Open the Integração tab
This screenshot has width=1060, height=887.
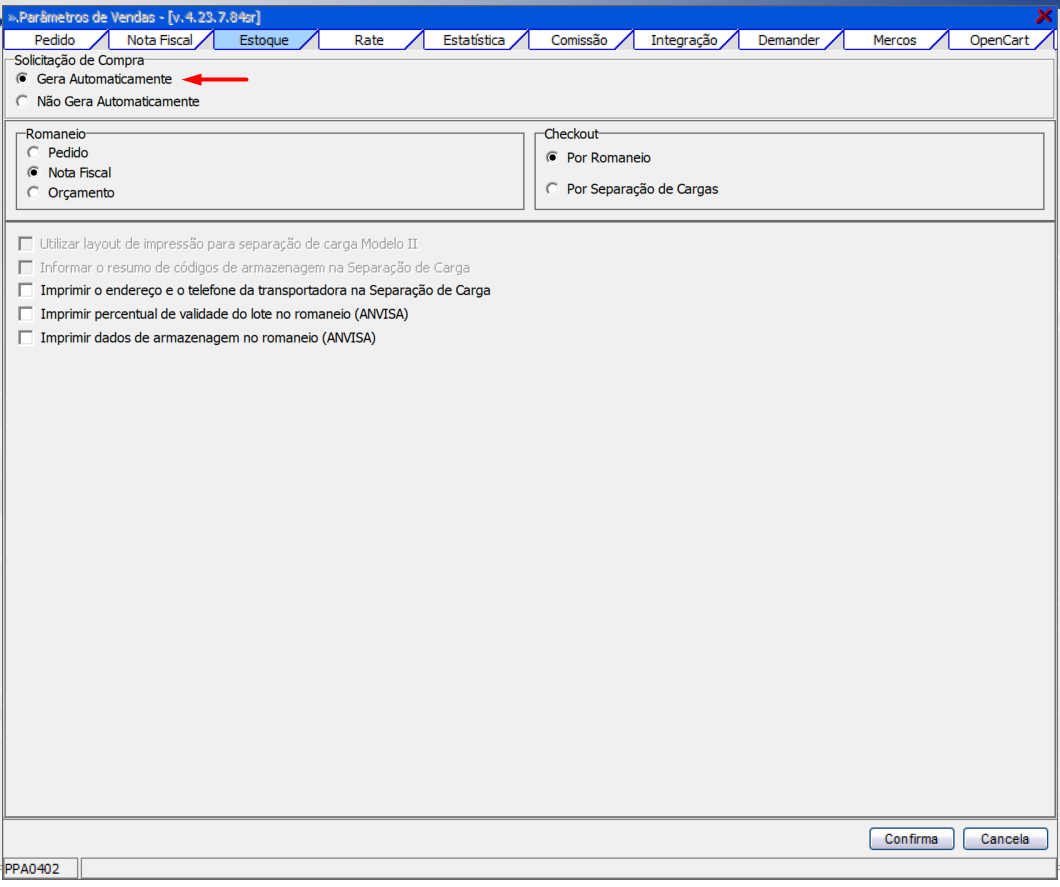click(683, 40)
